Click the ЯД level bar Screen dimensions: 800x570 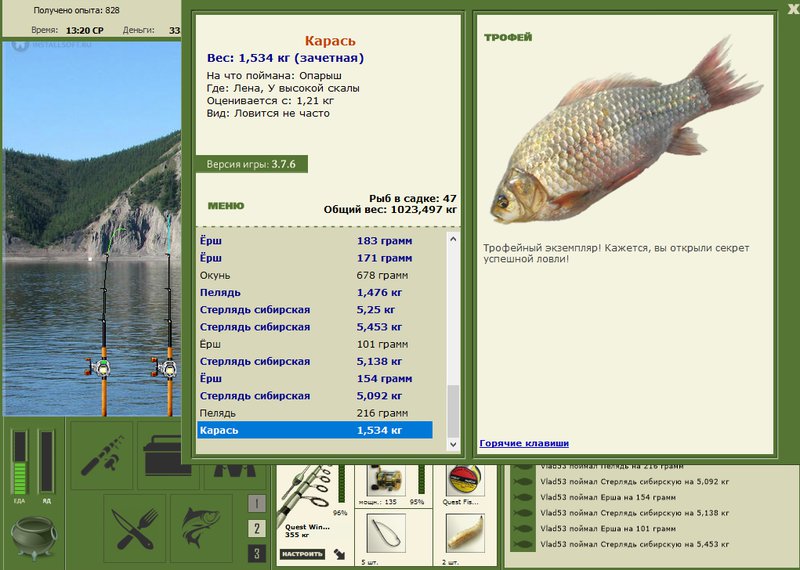46,462
